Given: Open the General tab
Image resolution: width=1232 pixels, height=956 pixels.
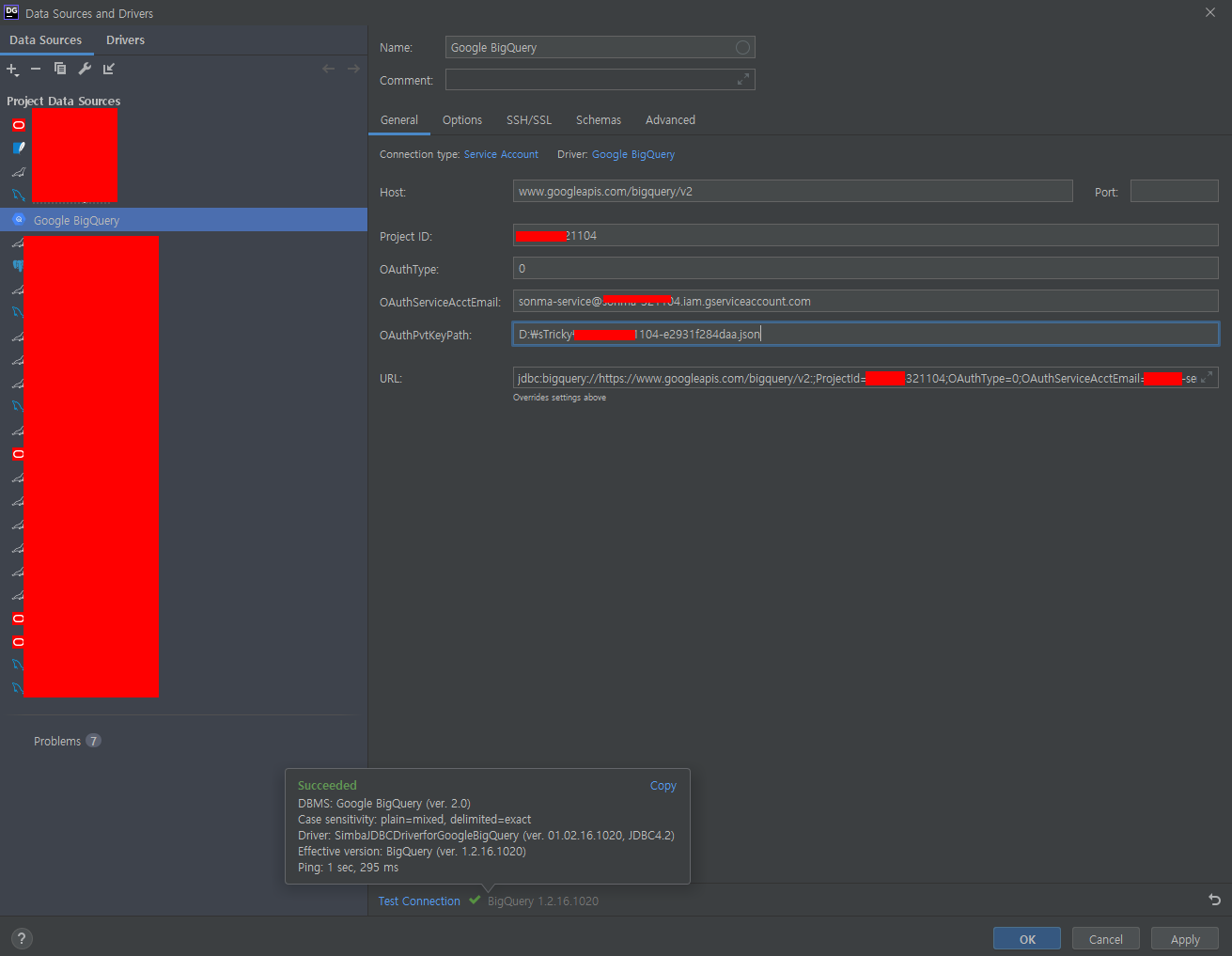Looking at the screenshot, I should pos(399,120).
